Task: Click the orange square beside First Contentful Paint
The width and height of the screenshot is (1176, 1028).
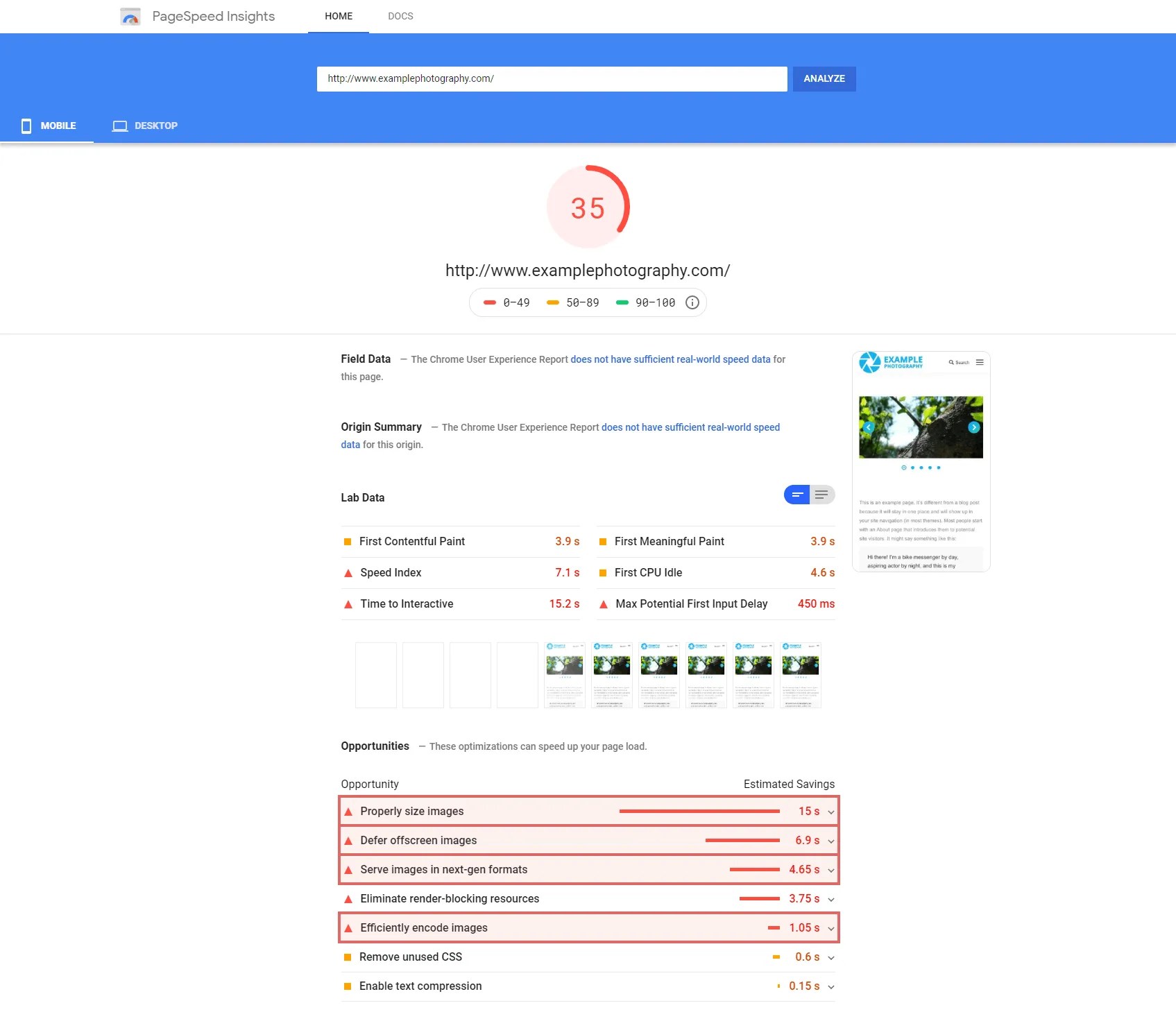Action: (x=348, y=541)
